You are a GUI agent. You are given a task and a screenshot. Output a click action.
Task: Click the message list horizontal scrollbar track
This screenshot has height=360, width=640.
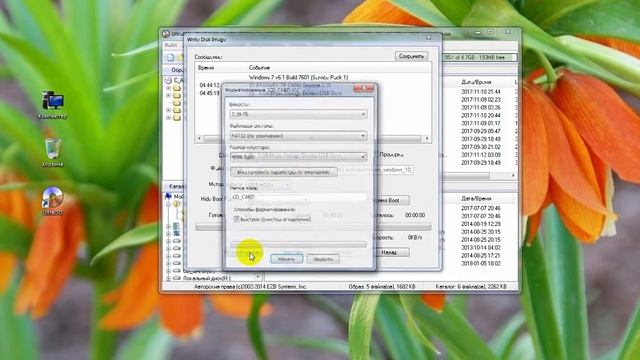313,139
